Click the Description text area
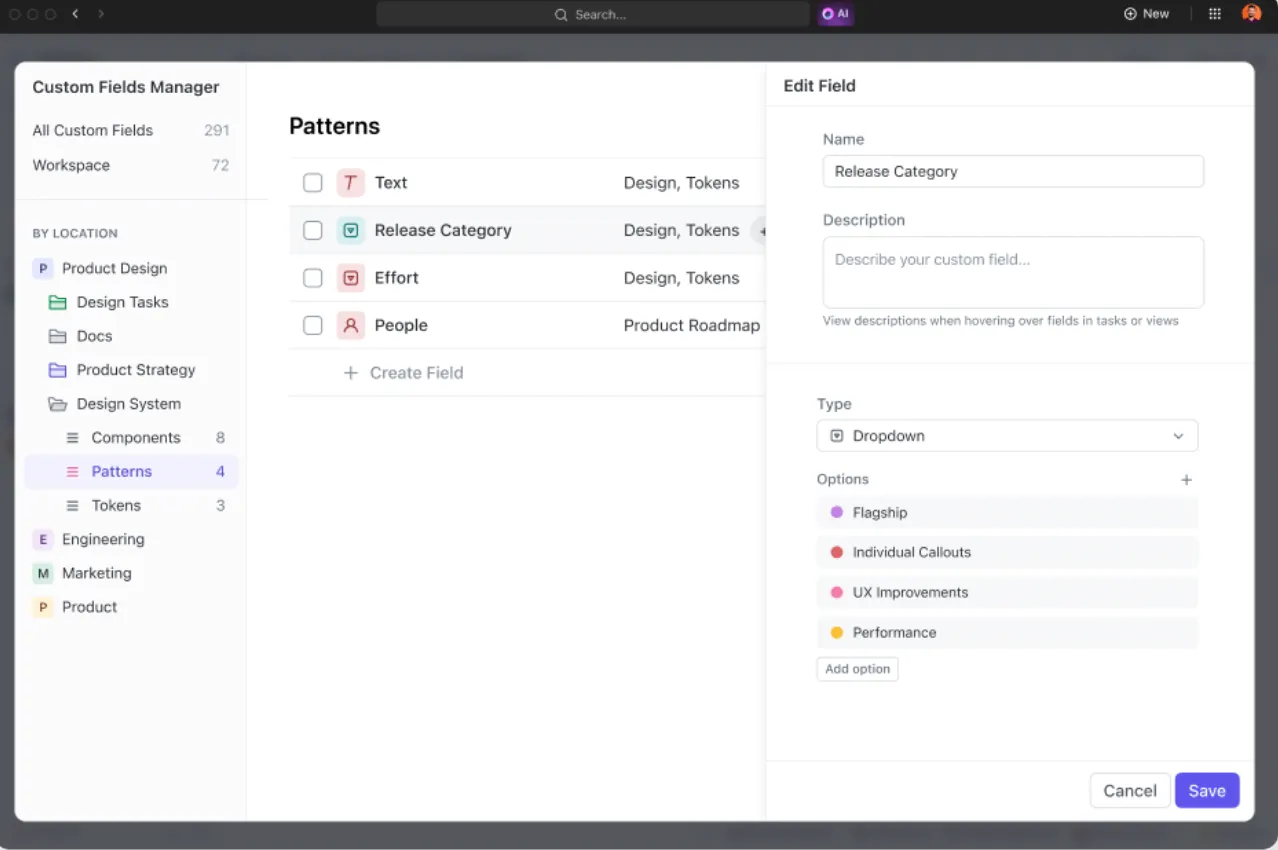 (1013, 272)
